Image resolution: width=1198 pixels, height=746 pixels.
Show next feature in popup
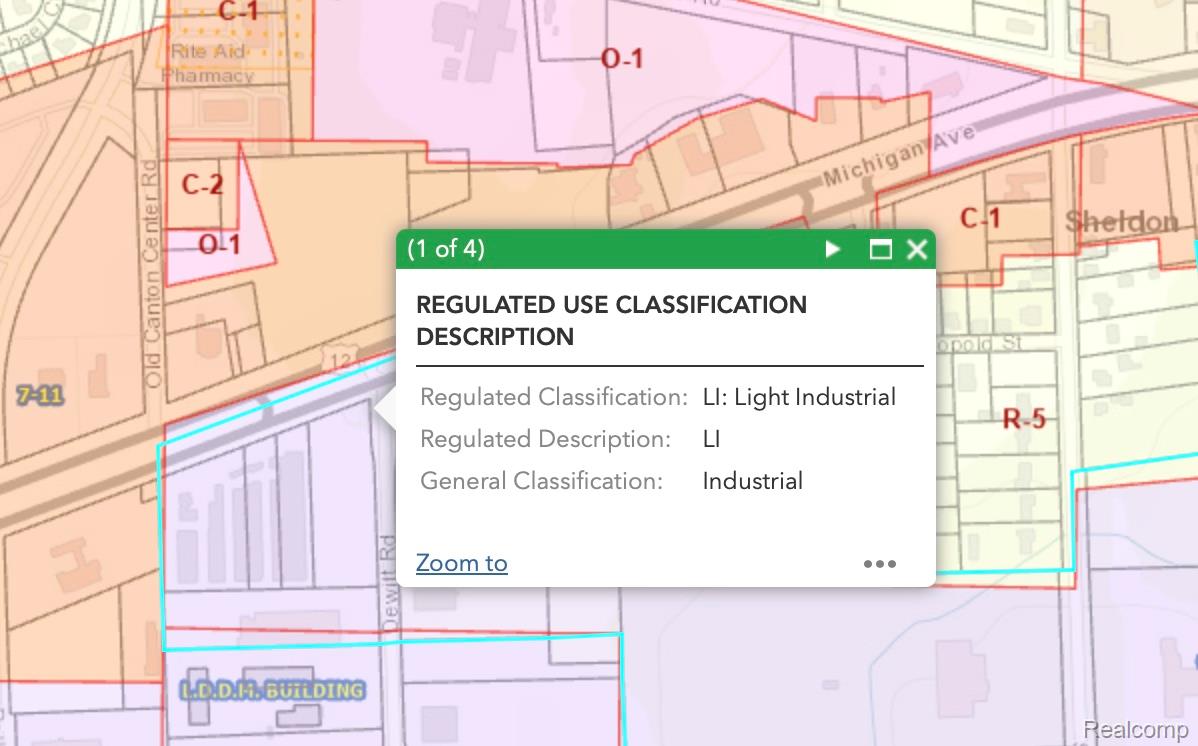point(832,249)
